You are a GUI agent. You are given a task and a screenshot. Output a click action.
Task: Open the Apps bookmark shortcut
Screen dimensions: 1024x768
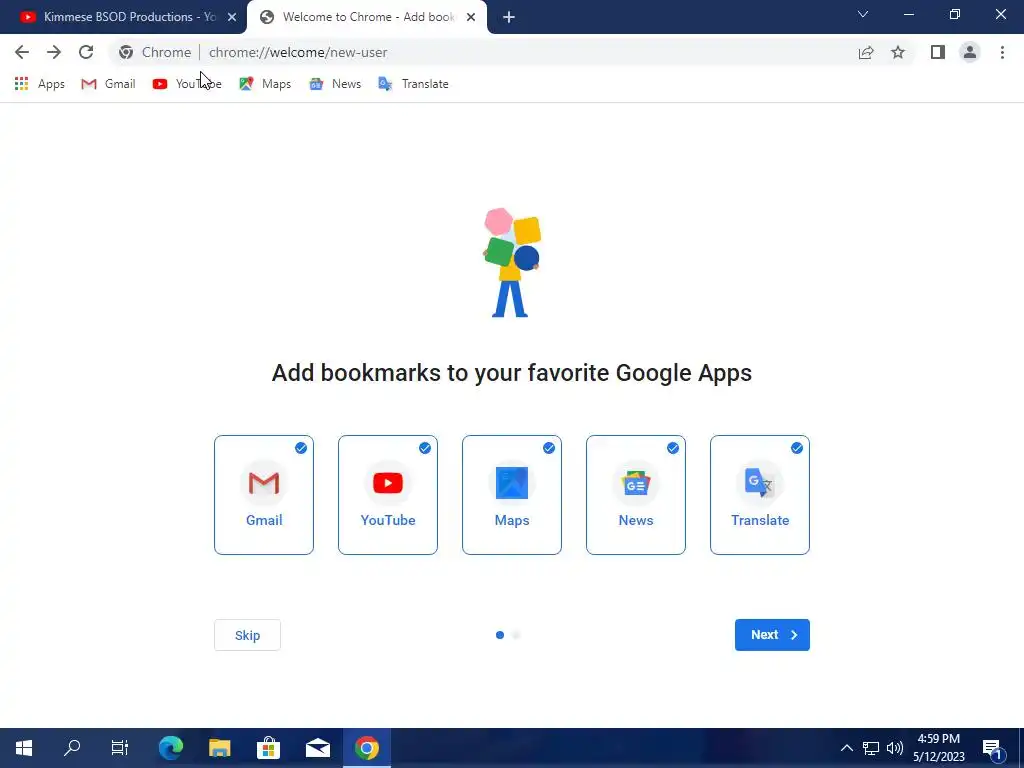[39, 84]
